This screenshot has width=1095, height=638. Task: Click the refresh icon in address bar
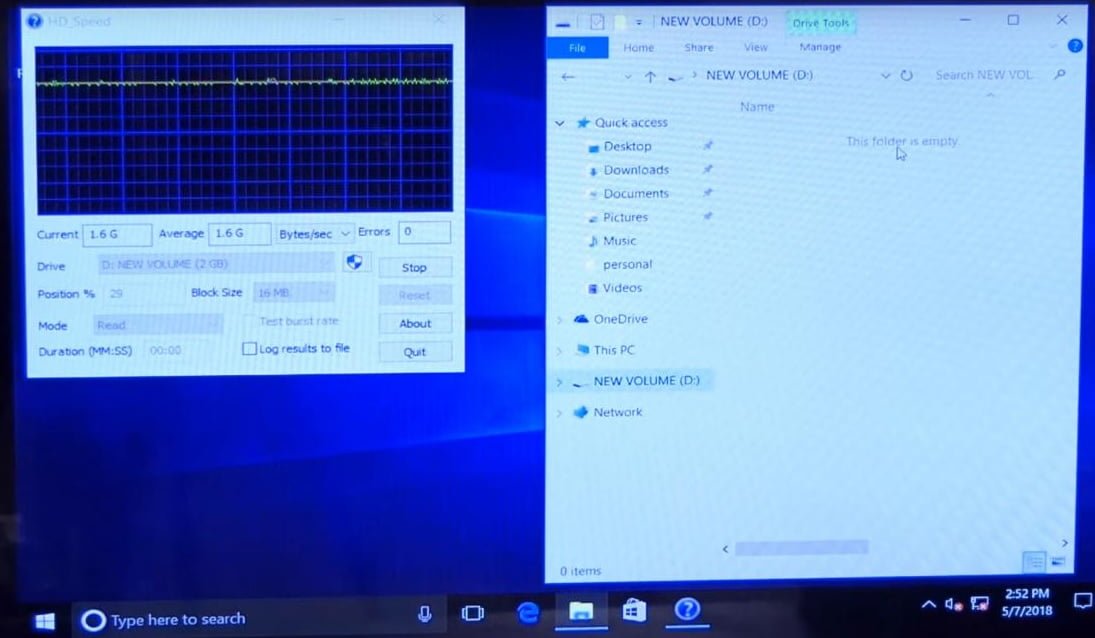point(906,76)
